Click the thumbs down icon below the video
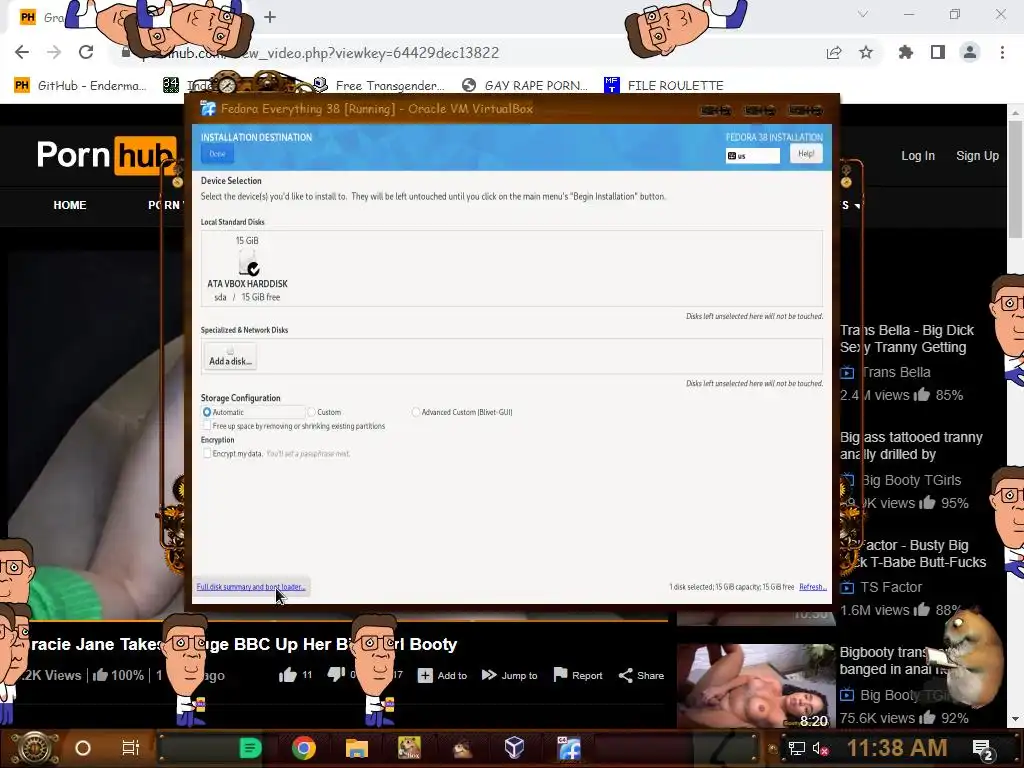1024x768 pixels. pyautogui.click(x=336, y=675)
